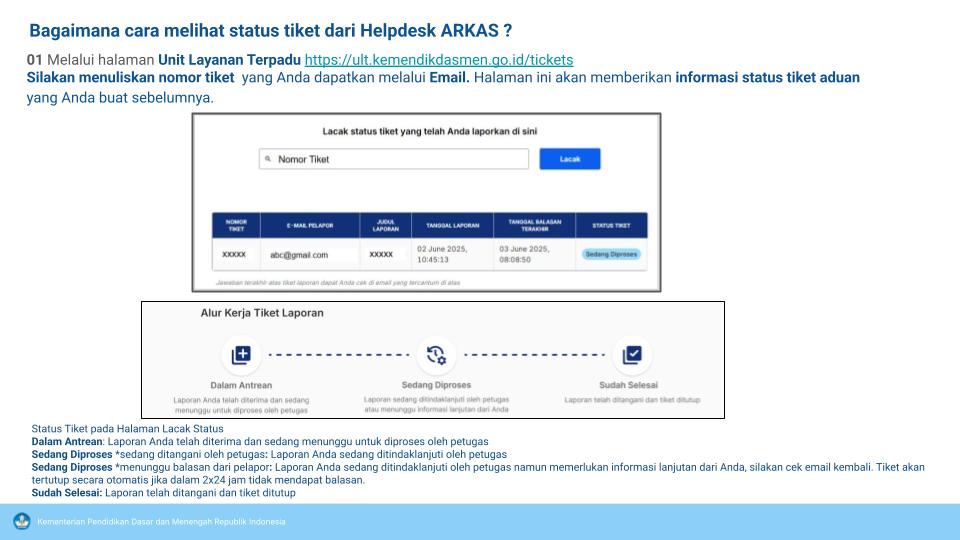Click the bold Dalam Antrean: description line

pos(260,441)
